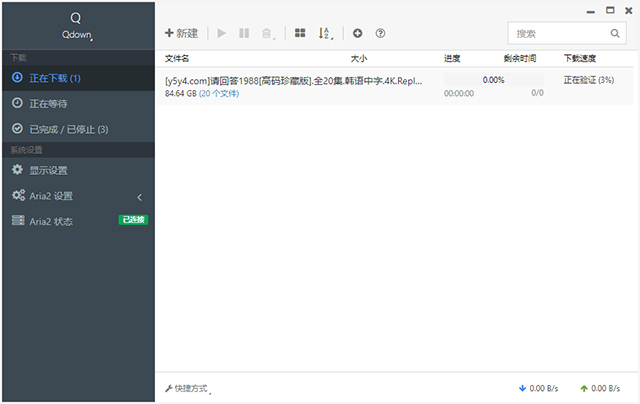Open the 正在等待 waiting list
Image resolution: width=640 pixels, height=404 pixels.
click(78, 104)
